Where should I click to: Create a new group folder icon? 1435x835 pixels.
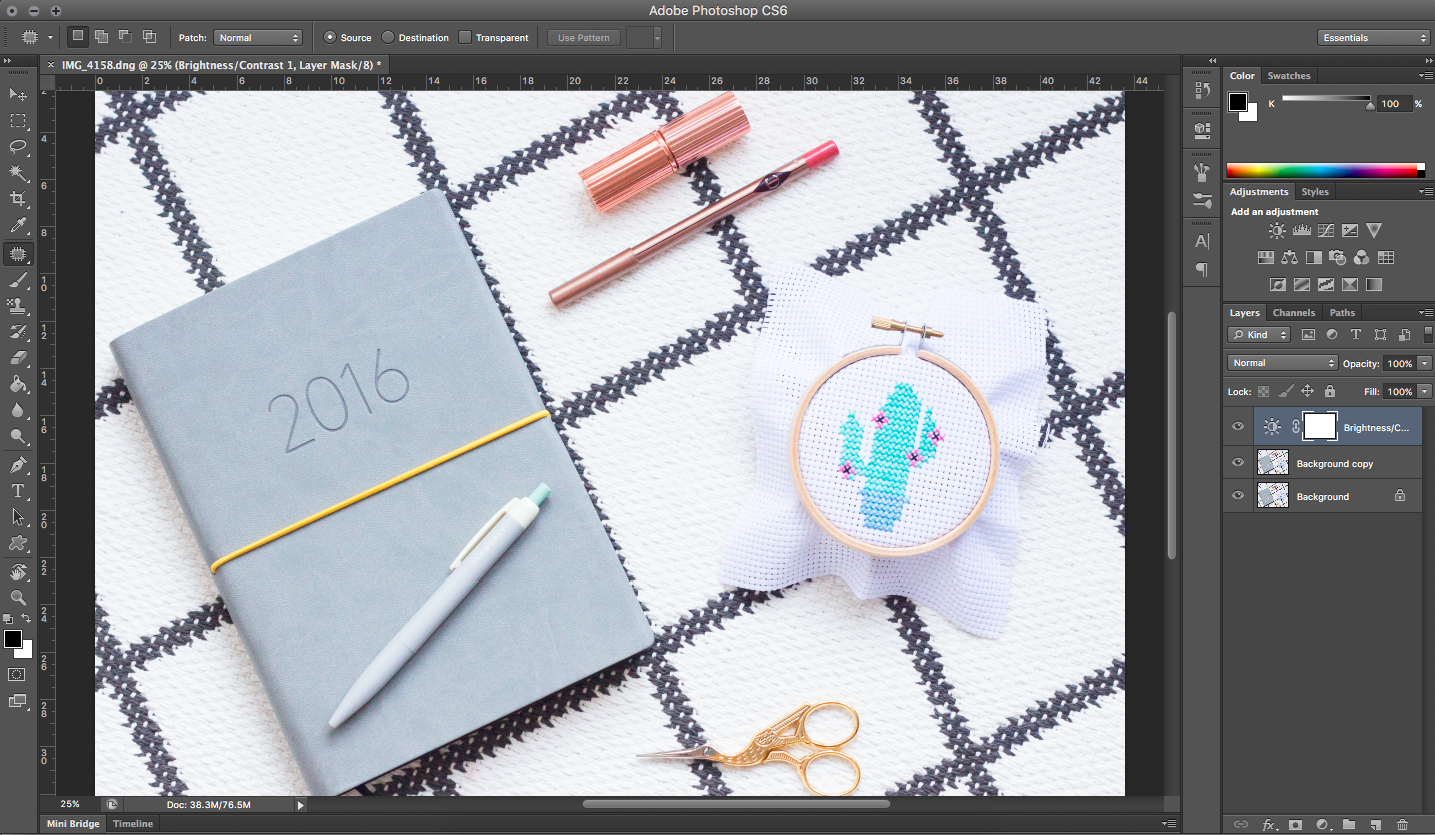click(x=1349, y=825)
